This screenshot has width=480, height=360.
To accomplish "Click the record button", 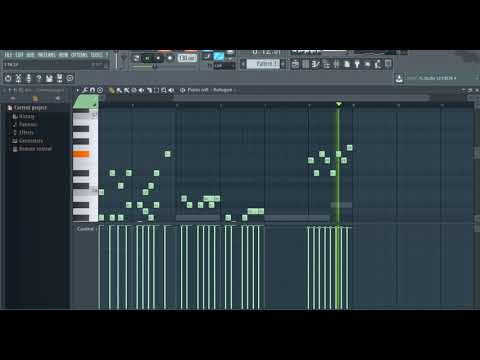I will 170,58.
